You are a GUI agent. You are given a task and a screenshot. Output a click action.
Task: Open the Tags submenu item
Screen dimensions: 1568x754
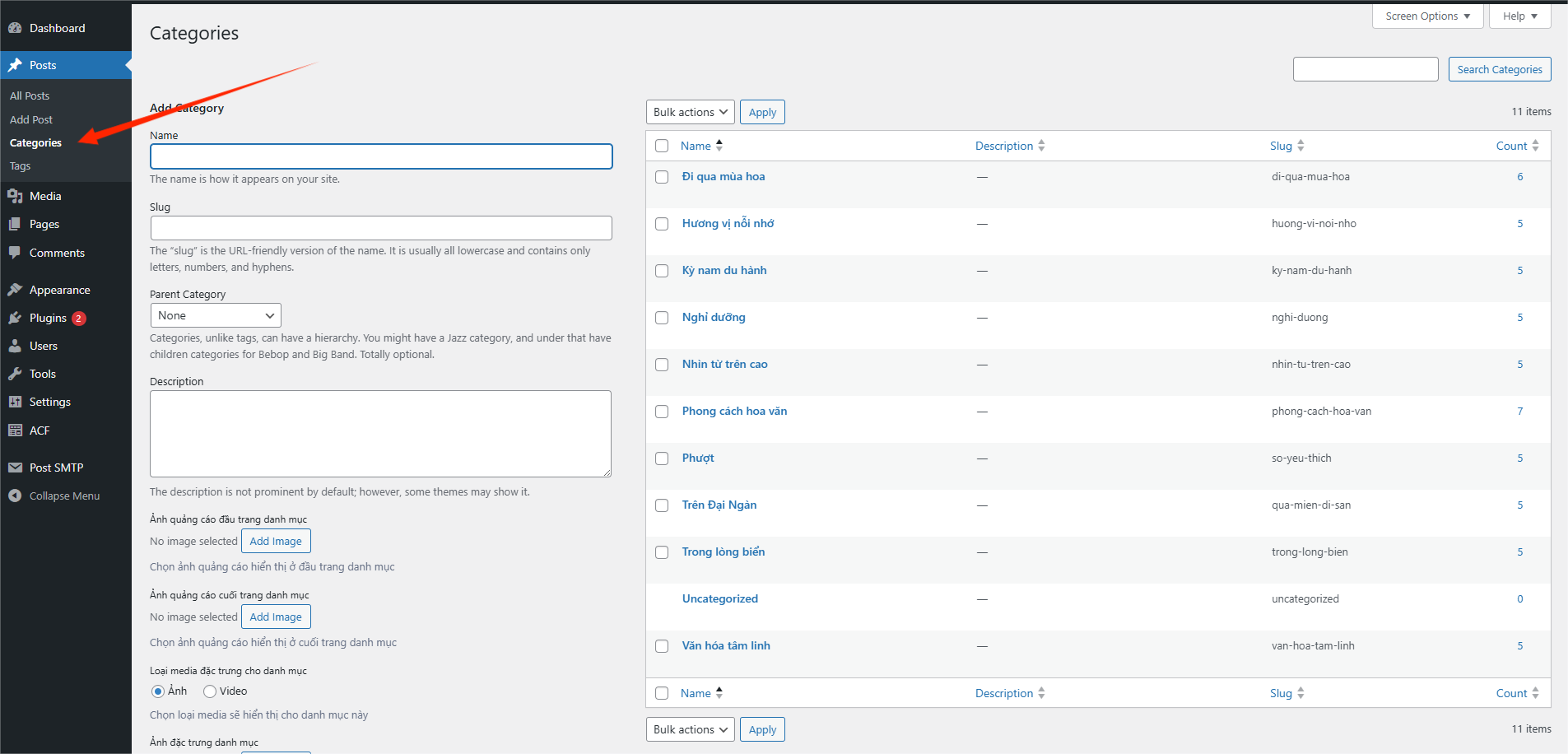click(x=21, y=166)
